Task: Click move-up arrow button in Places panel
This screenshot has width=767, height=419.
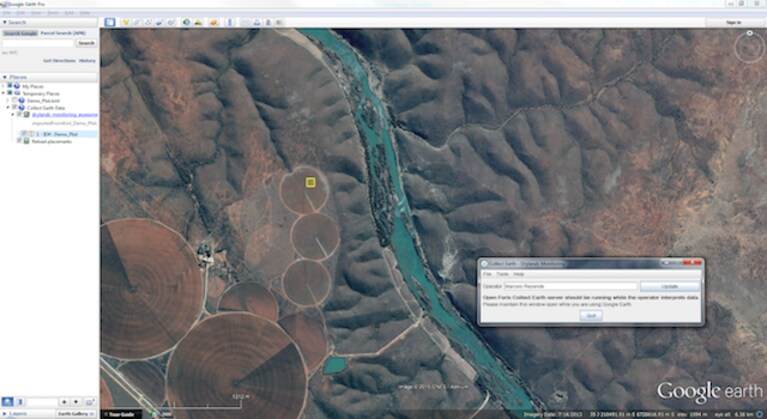Action: click(x=64, y=402)
